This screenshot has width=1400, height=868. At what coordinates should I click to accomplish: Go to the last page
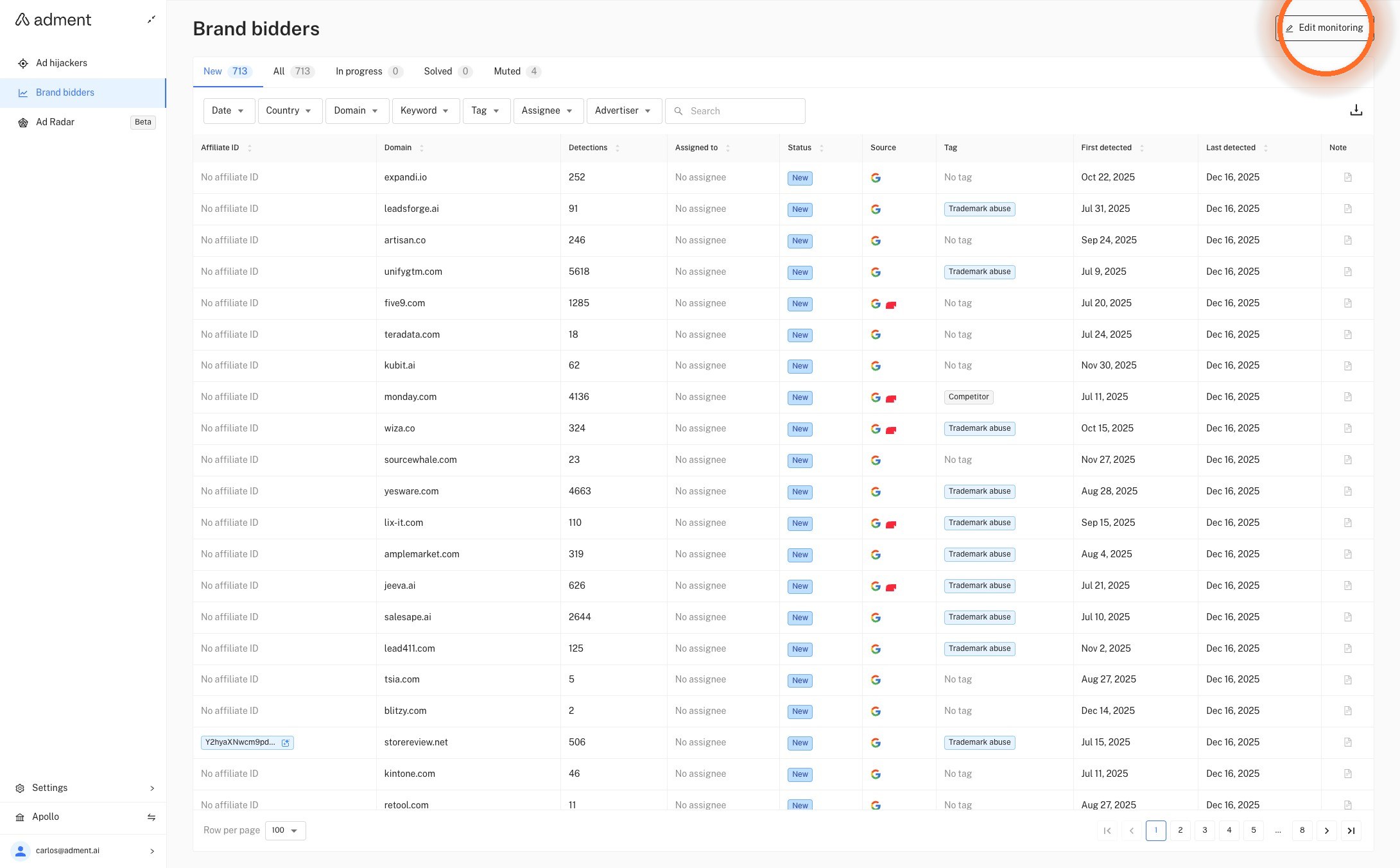coord(1351,830)
